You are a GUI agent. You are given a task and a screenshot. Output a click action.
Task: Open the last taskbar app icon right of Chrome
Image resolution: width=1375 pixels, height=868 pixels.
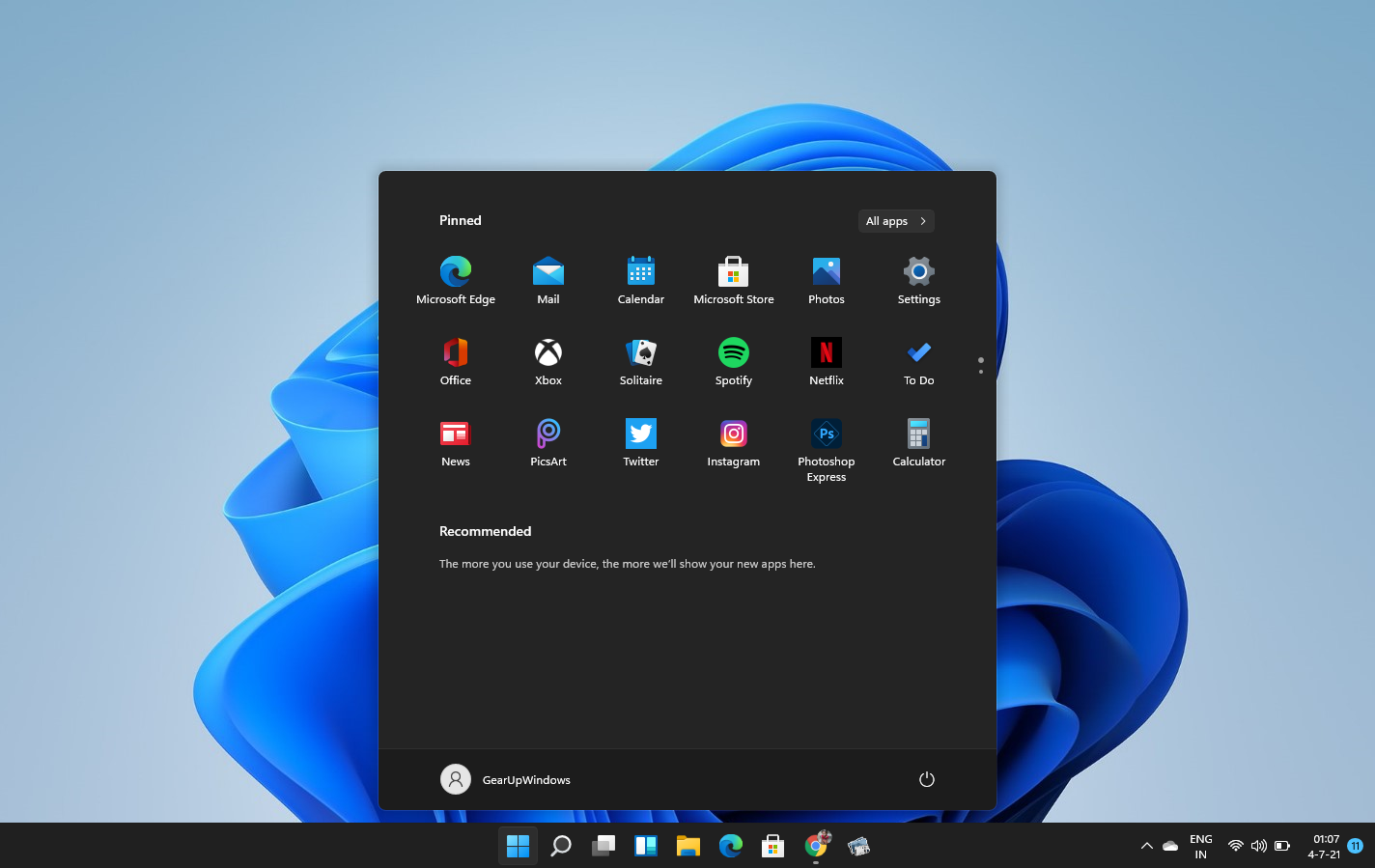[x=858, y=846]
